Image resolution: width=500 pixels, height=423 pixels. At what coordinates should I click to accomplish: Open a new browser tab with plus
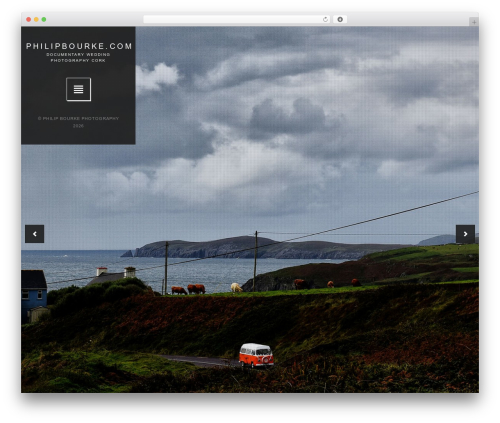coord(474,22)
